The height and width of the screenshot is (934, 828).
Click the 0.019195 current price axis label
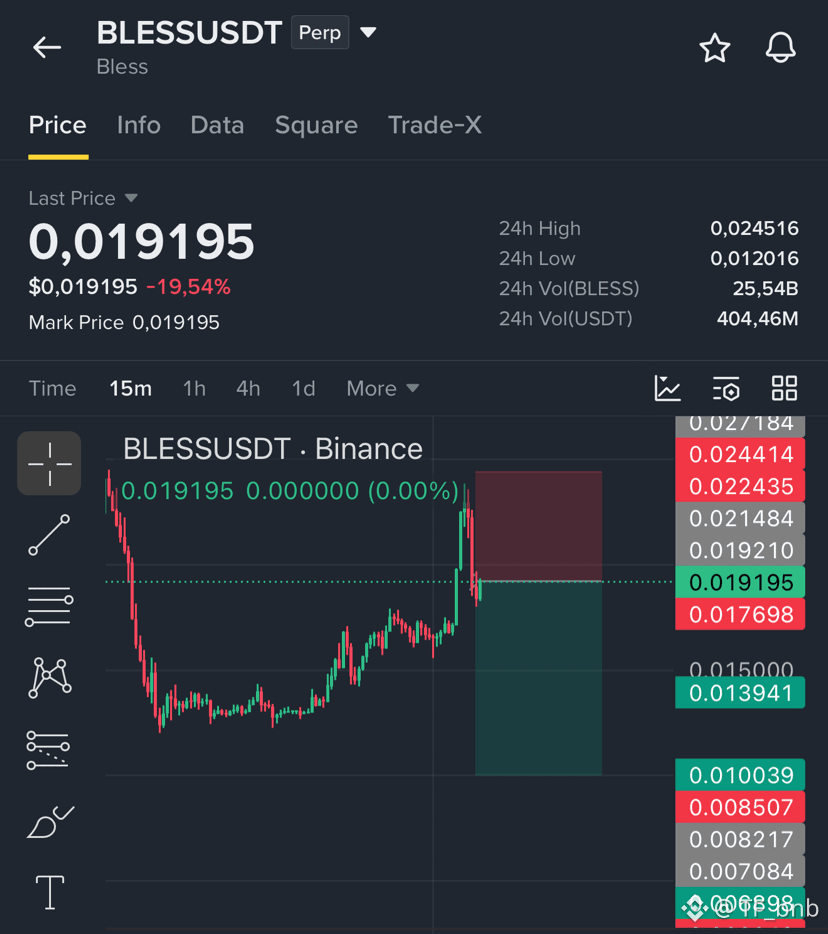click(740, 582)
